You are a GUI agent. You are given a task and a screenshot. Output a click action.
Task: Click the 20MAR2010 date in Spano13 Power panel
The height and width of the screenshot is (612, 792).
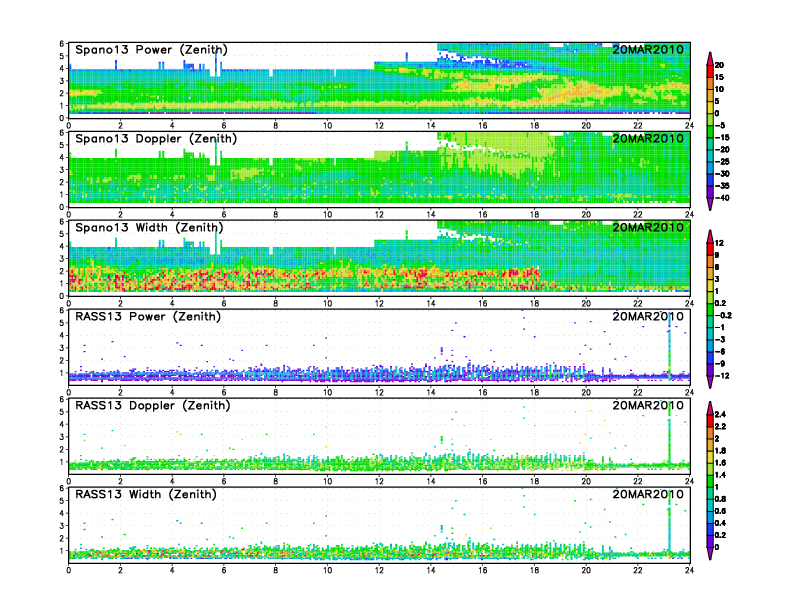point(648,49)
